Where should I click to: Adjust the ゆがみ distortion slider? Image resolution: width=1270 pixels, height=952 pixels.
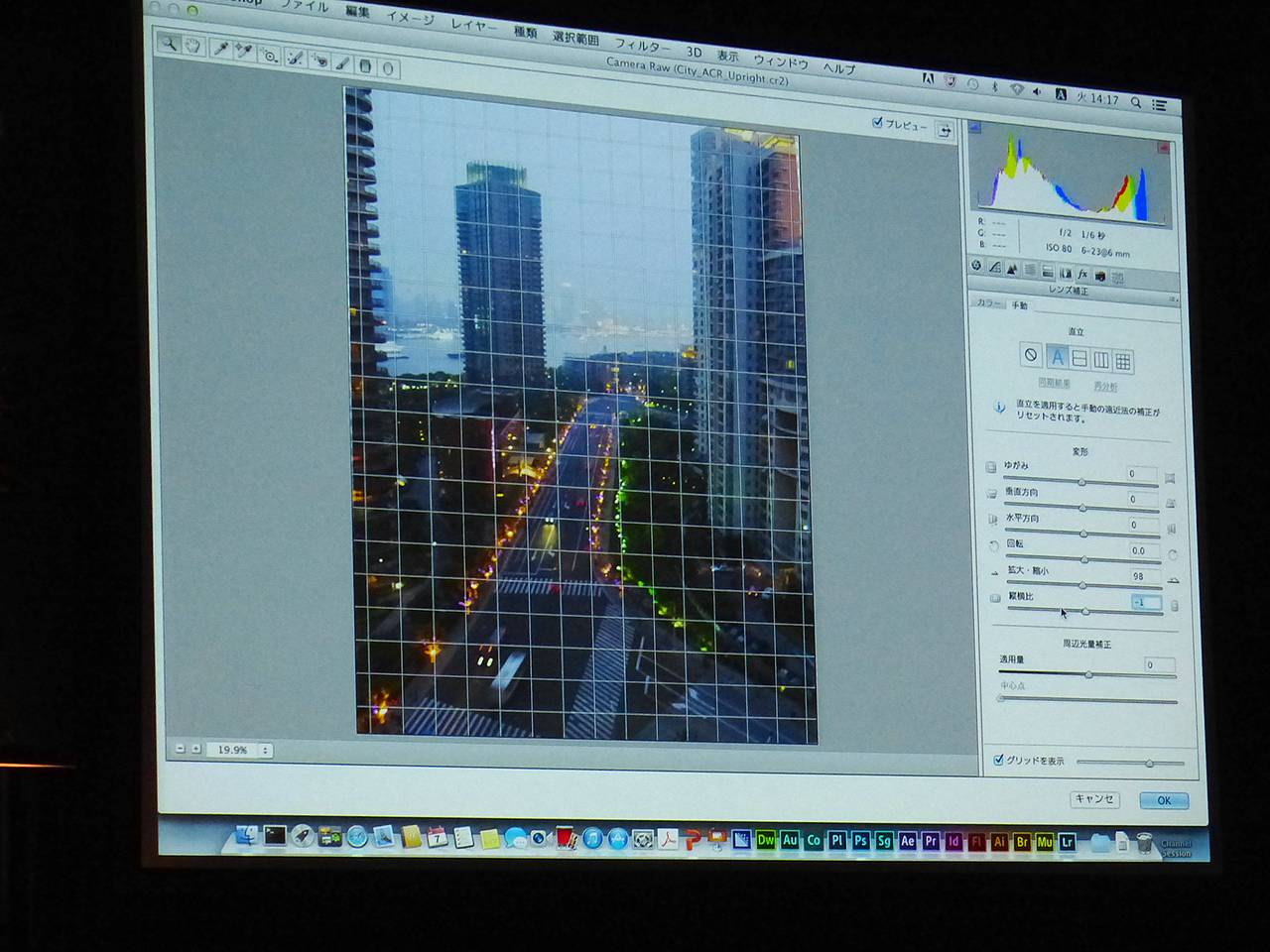click(x=1082, y=482)
